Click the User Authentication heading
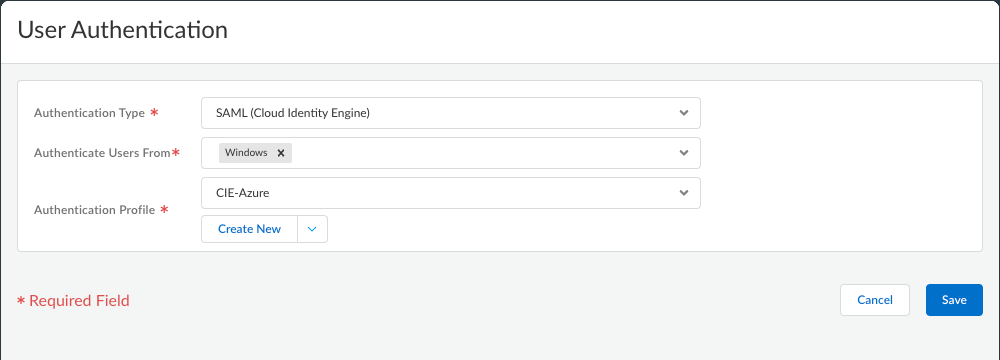 click(x=122, y=30)
